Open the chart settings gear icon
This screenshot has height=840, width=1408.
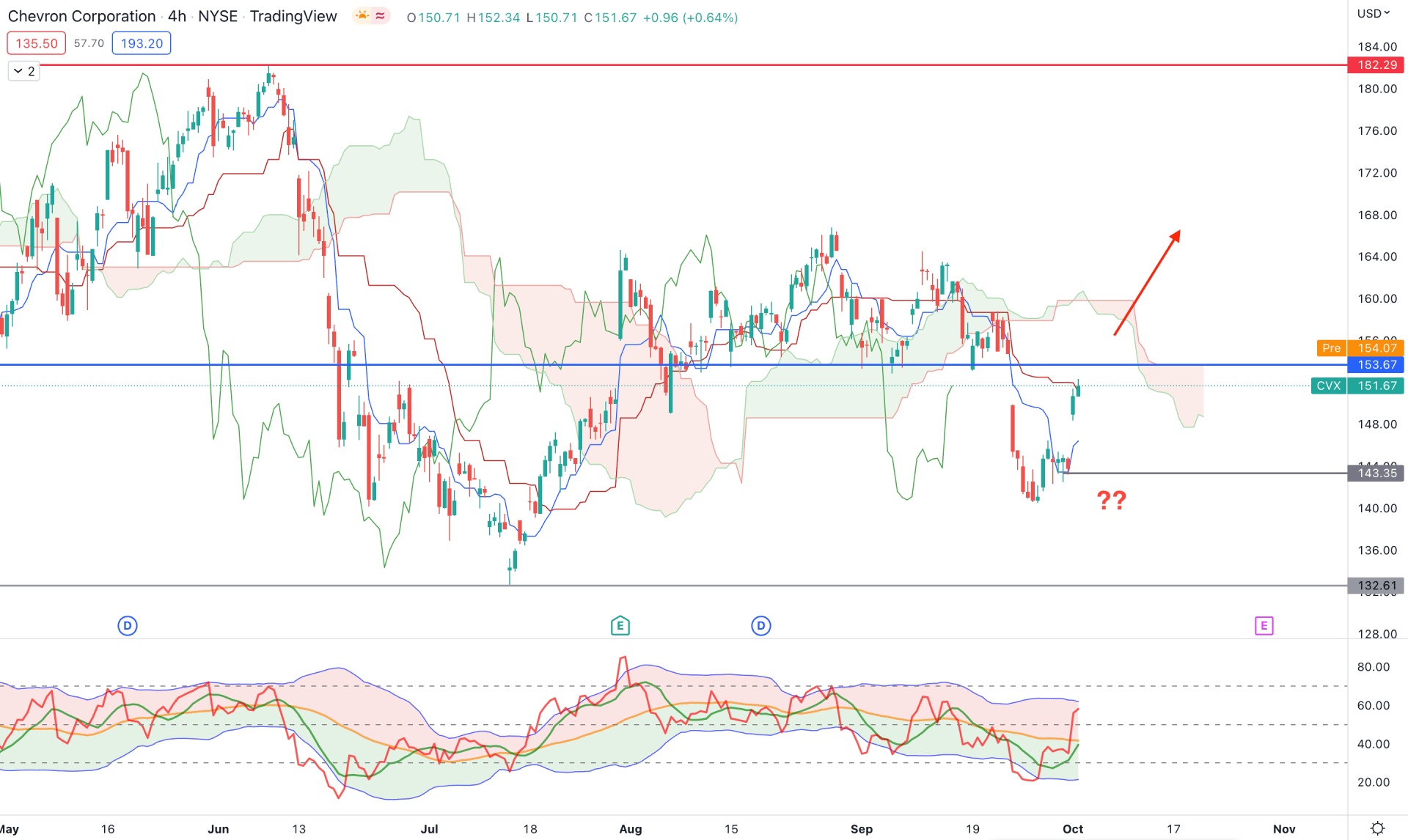[x=1377, y=828]
